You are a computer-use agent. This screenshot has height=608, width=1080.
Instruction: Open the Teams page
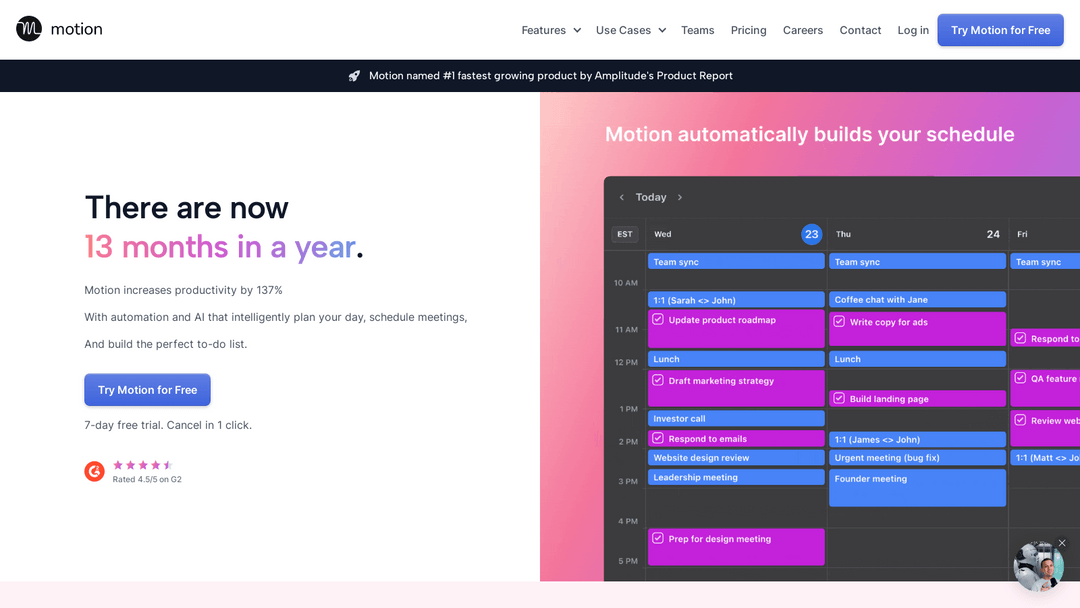pos(698,30)
